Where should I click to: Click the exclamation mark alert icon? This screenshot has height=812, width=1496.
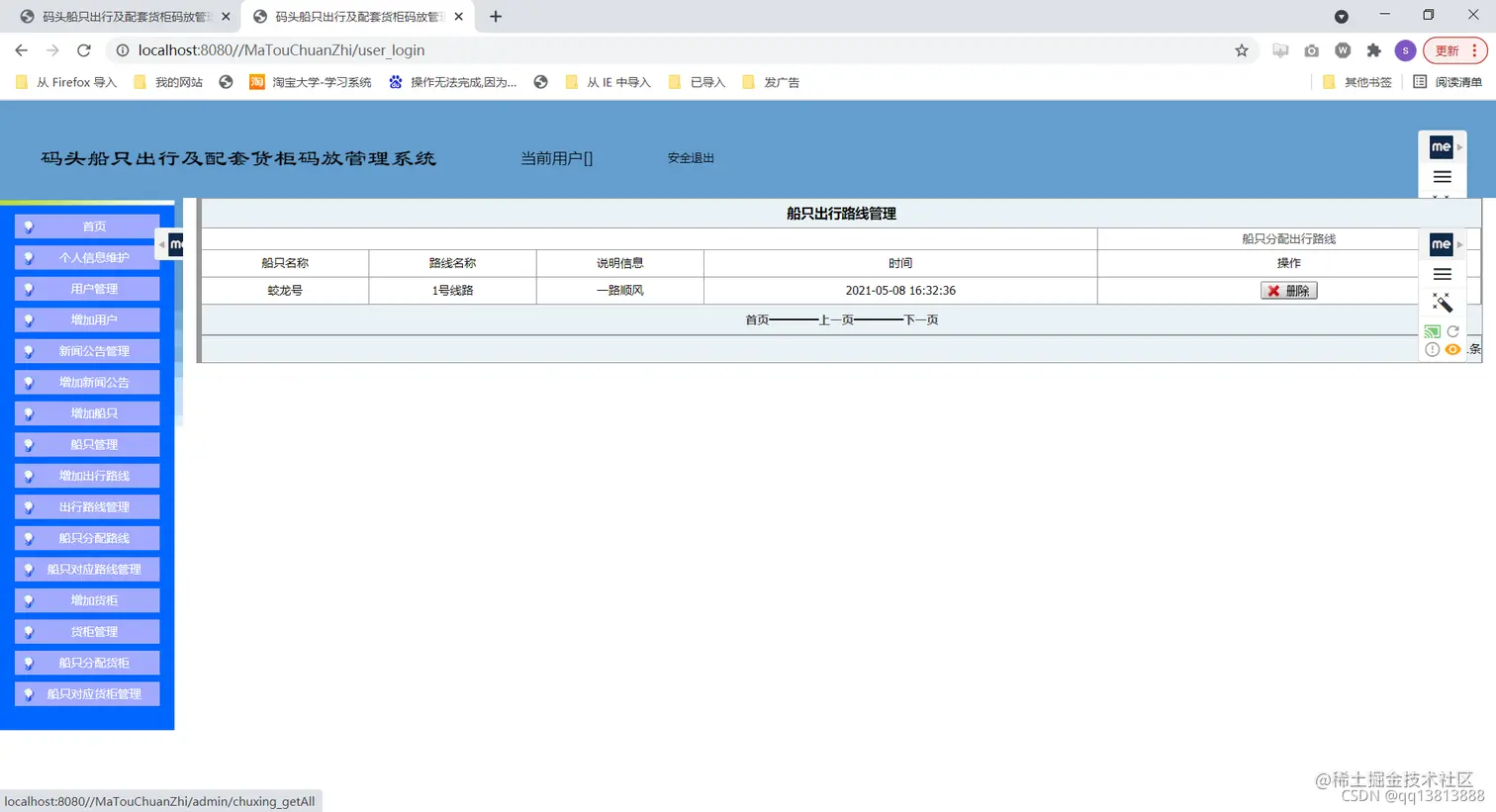click(1431, 349)
